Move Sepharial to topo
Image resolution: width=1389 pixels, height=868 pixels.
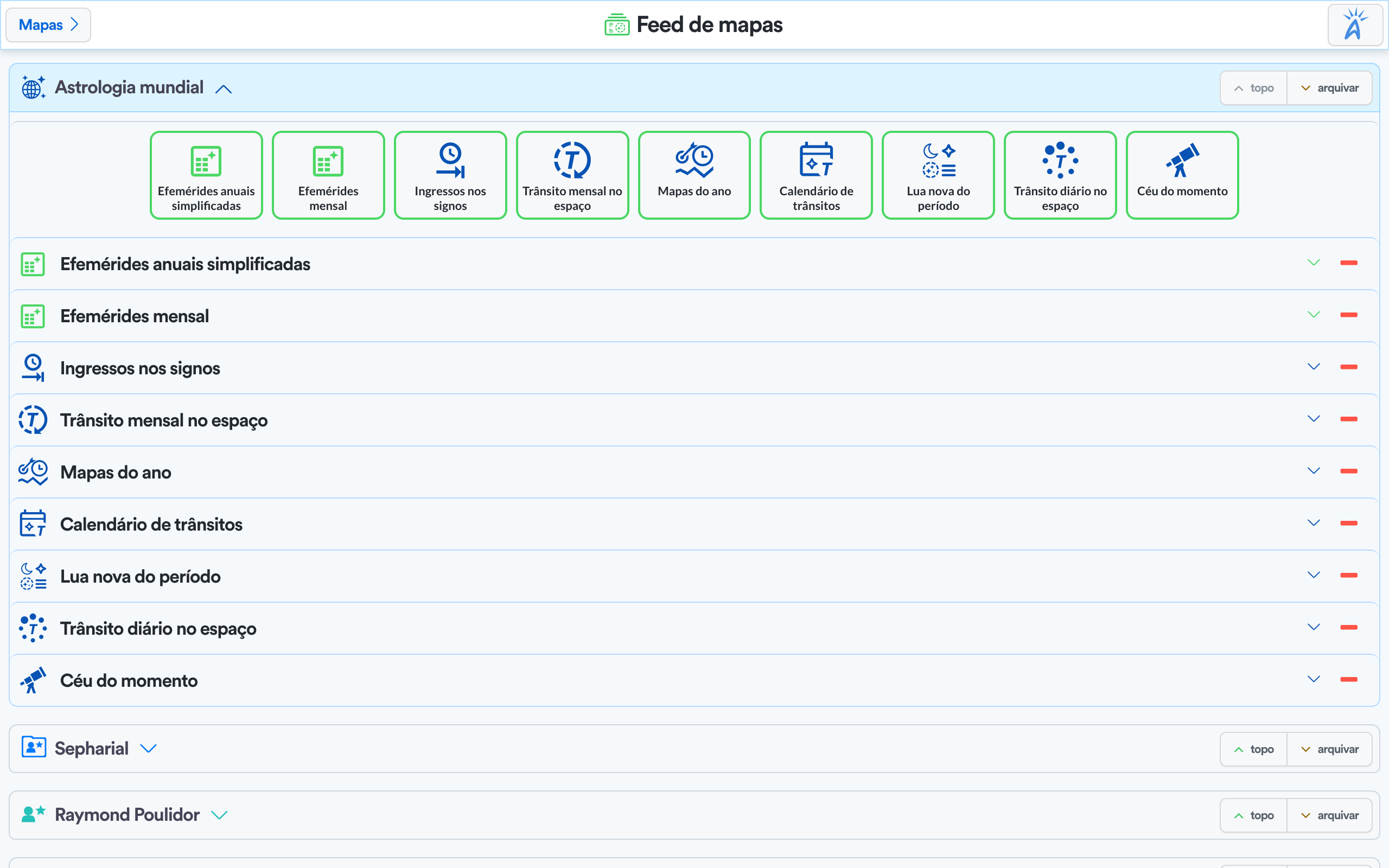(x=1253, y=749)
